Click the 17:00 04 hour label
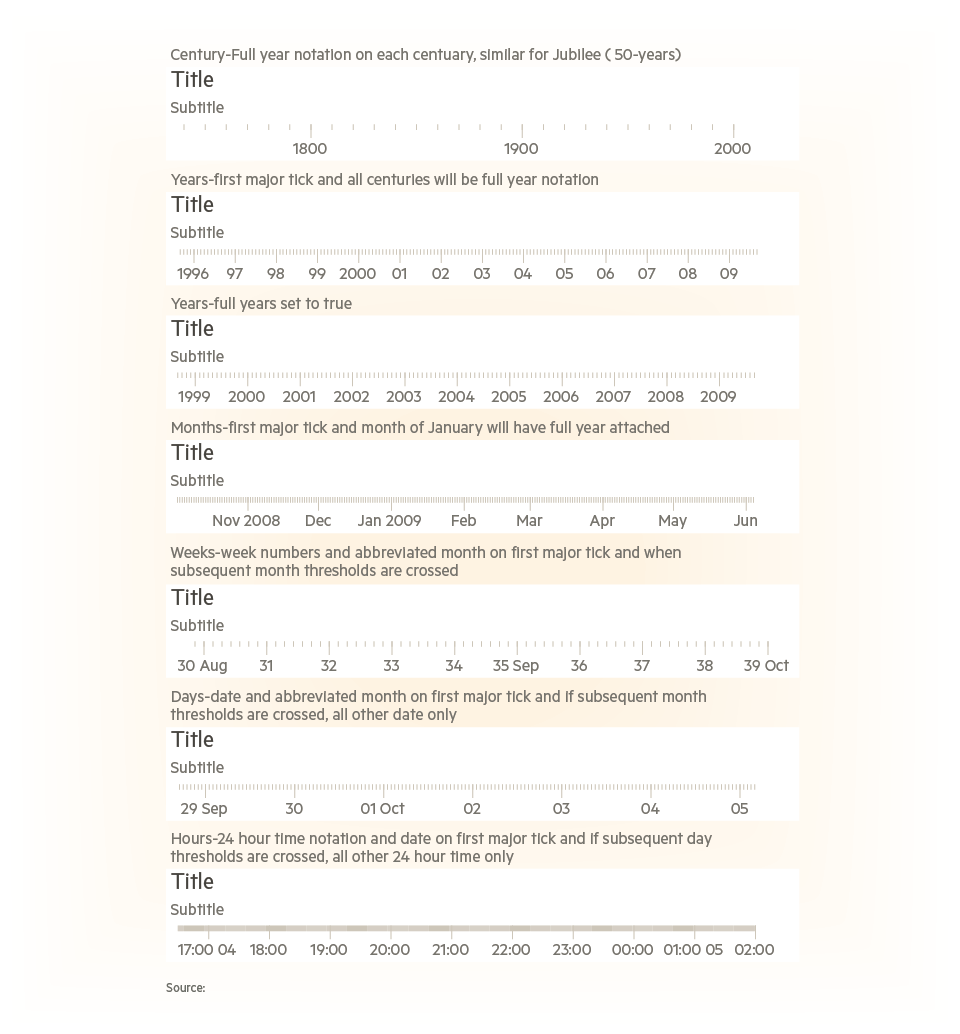Image resolution: width=960 pixels, height=1034 pixels. [207, 950]
